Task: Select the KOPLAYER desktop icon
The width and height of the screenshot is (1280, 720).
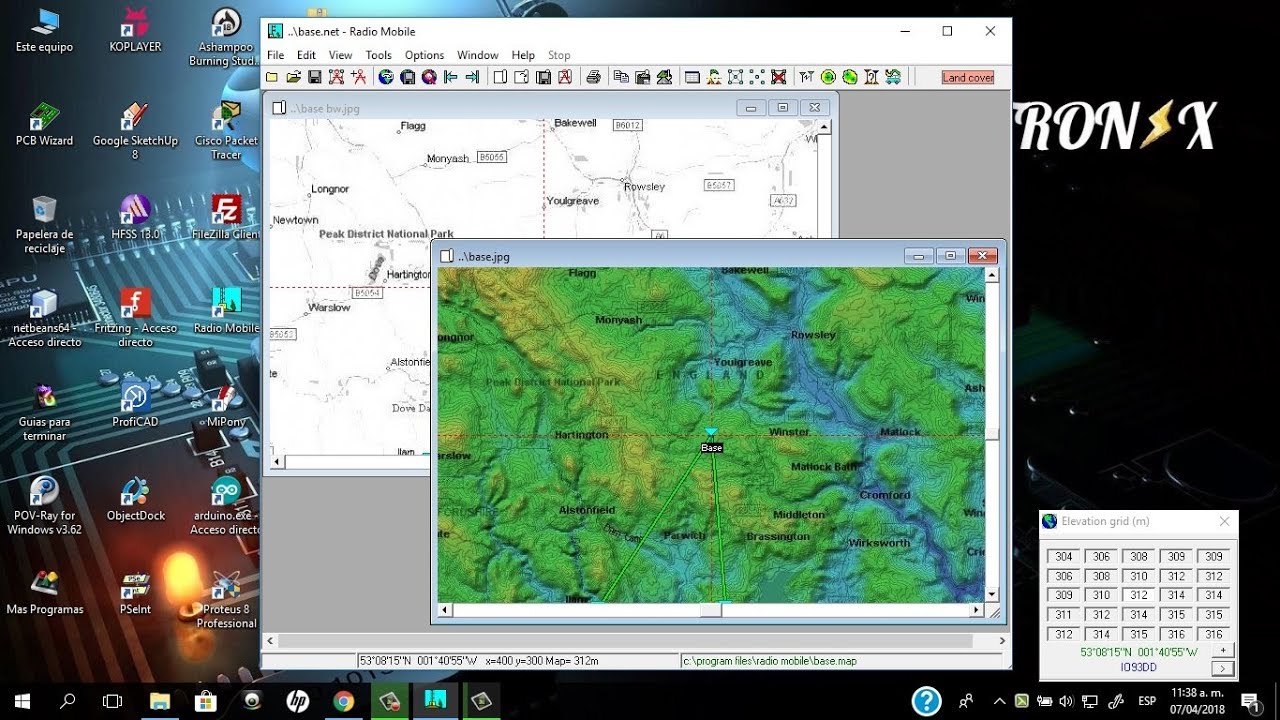Action: pyautogui.click(x=135, y=30)
